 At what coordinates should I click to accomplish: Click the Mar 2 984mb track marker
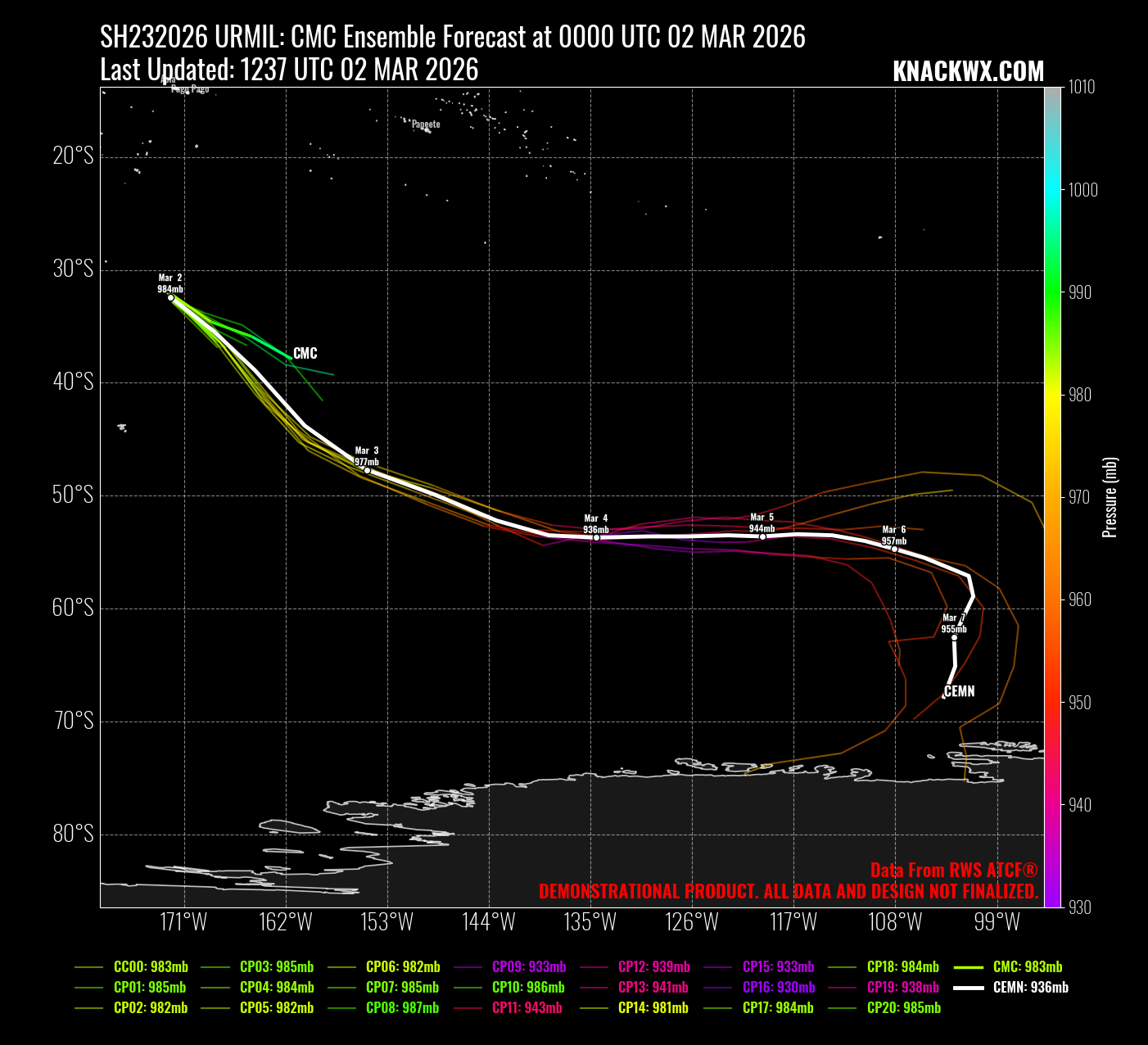170,297
